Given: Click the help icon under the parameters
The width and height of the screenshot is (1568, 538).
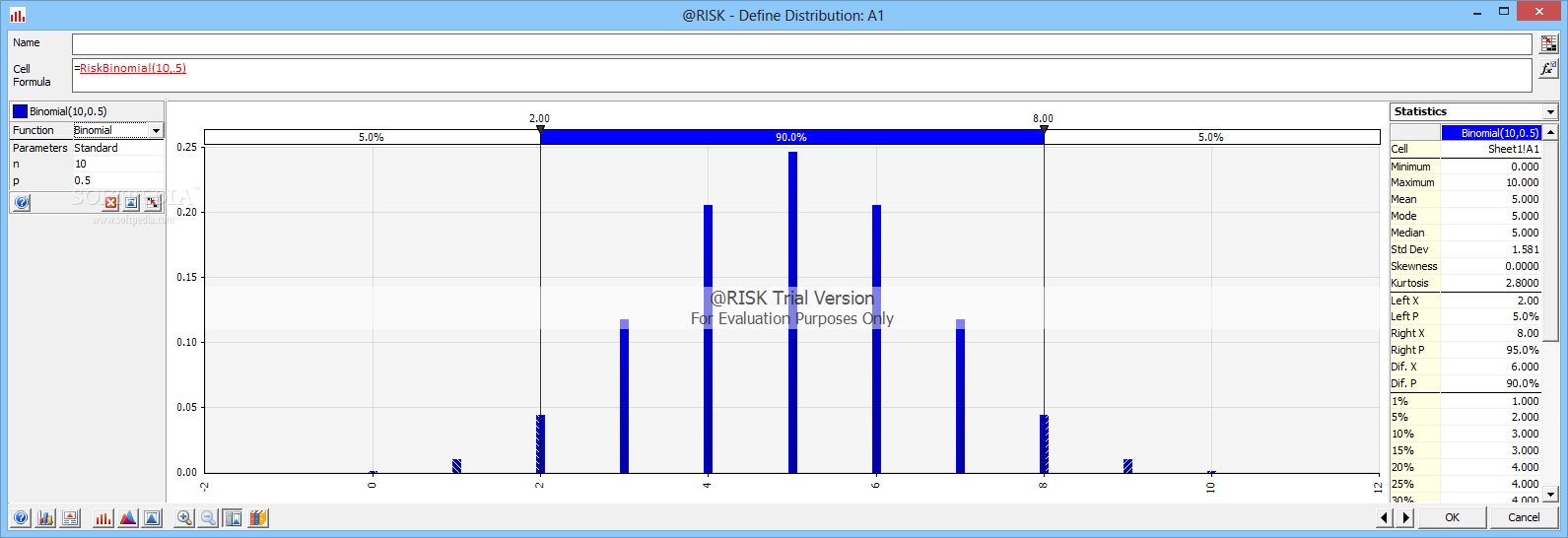Looking at the screenshot, I should [x=22, y=202].
